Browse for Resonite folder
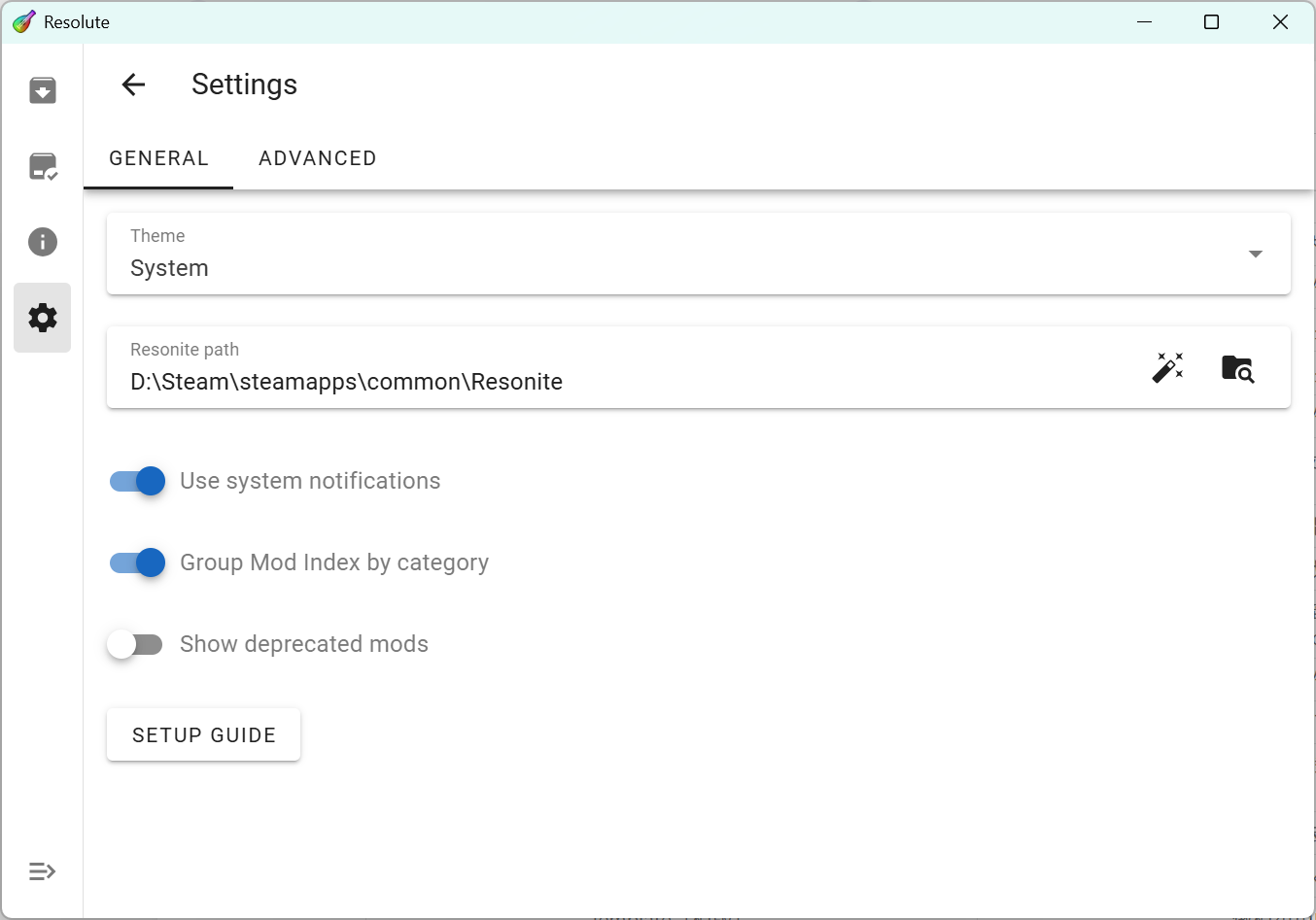This screenshot has height=920, width=1316. click(1237, 367)
